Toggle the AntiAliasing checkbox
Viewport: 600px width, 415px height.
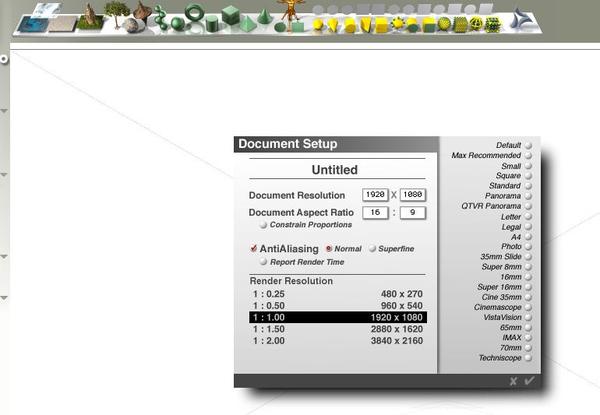253,249
